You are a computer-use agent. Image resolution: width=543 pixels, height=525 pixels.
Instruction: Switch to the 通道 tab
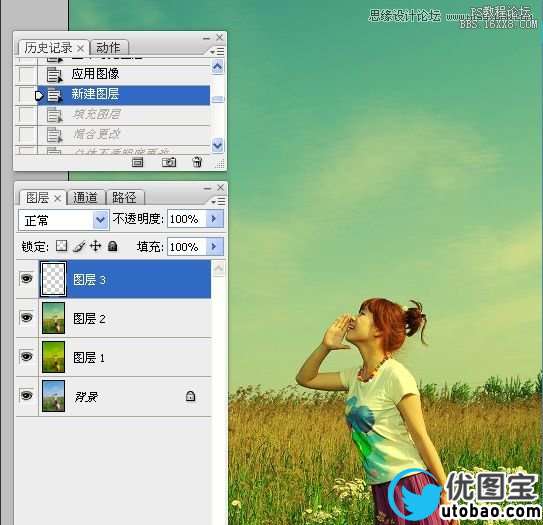[85, 198]
